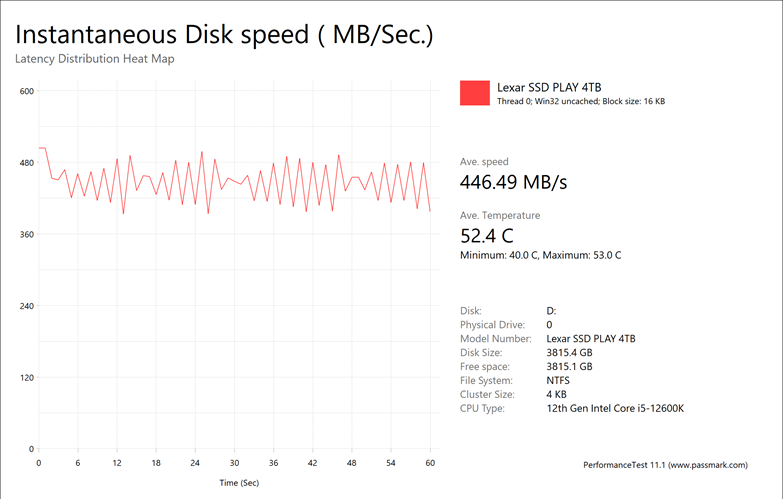This screenshot has height=499, width=783.
Task: Click the red Lexar SSD legend swatch
Action: point(475,93)
